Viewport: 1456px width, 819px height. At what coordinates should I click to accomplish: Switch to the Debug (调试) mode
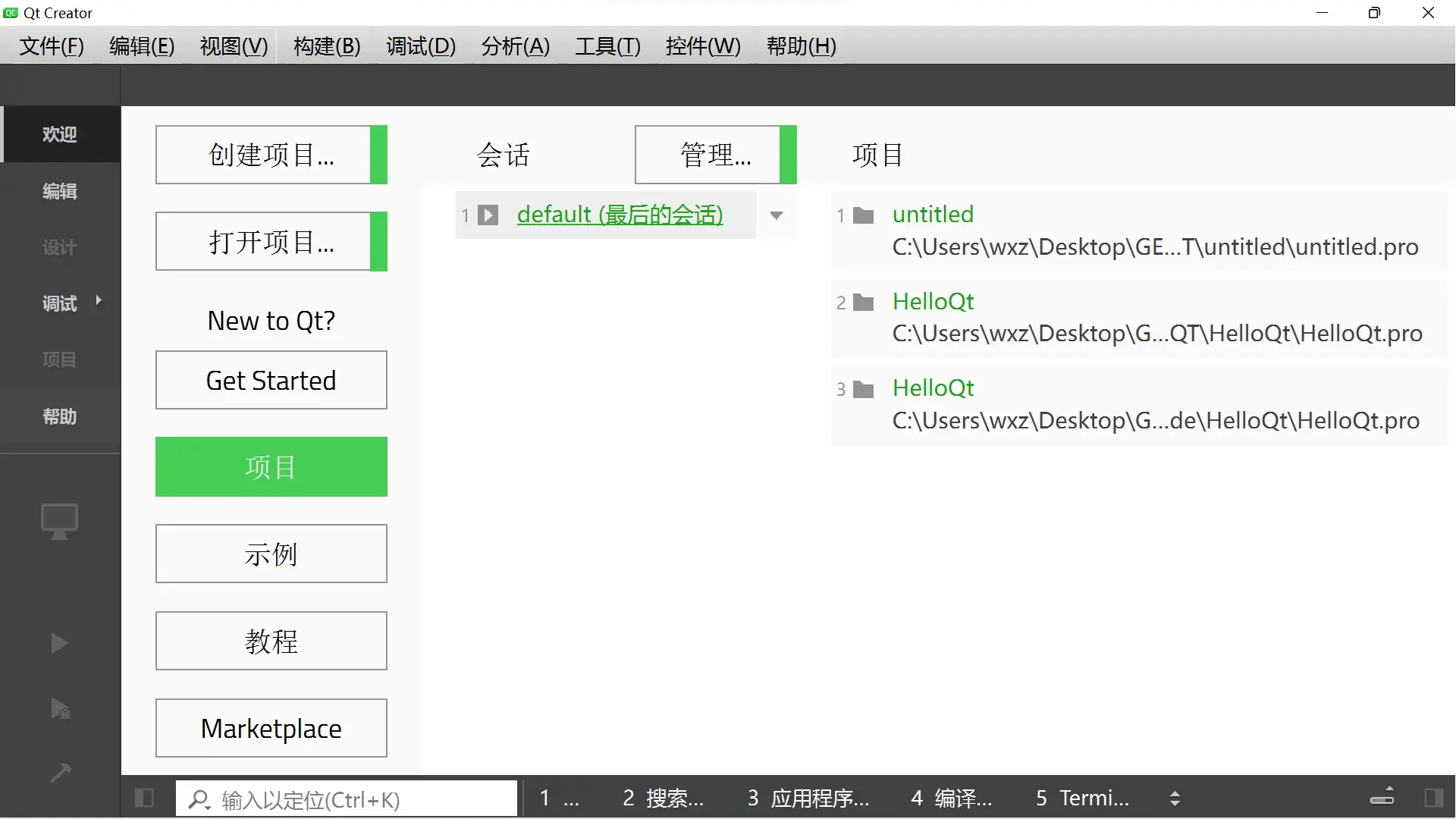60,303
